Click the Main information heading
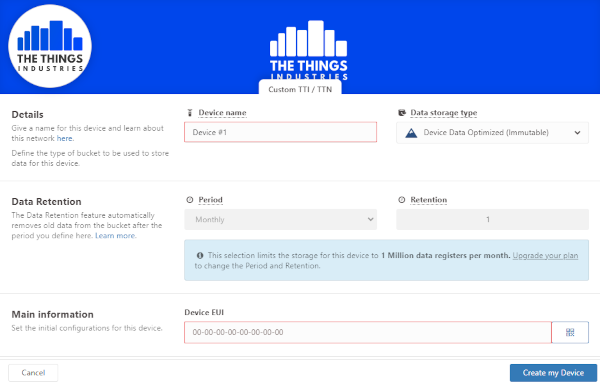Viewport: 600px width, 385px height. (x=52, y=315)
